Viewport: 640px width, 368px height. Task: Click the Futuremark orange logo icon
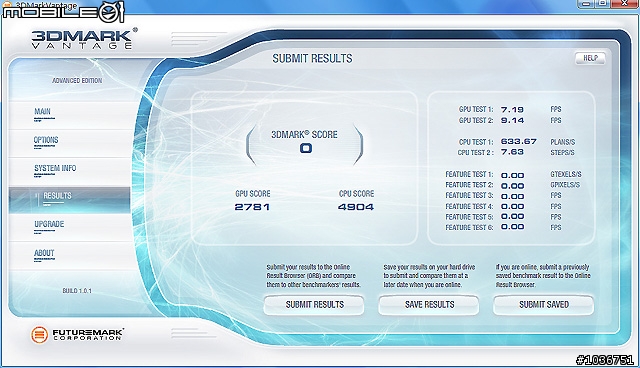39,335
